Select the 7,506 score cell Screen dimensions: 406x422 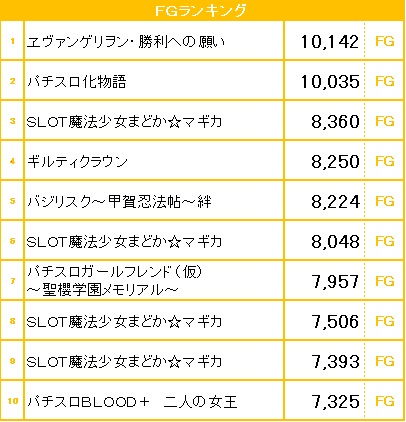tap(335, 322)
